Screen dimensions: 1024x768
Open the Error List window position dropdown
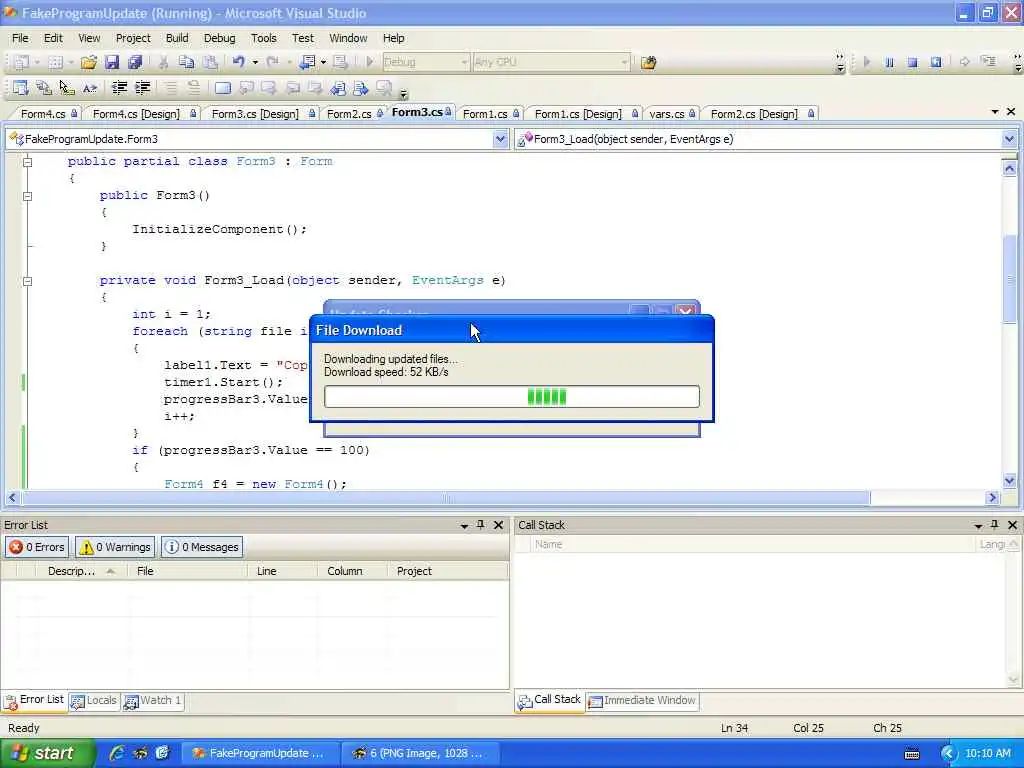pos(464,525)
